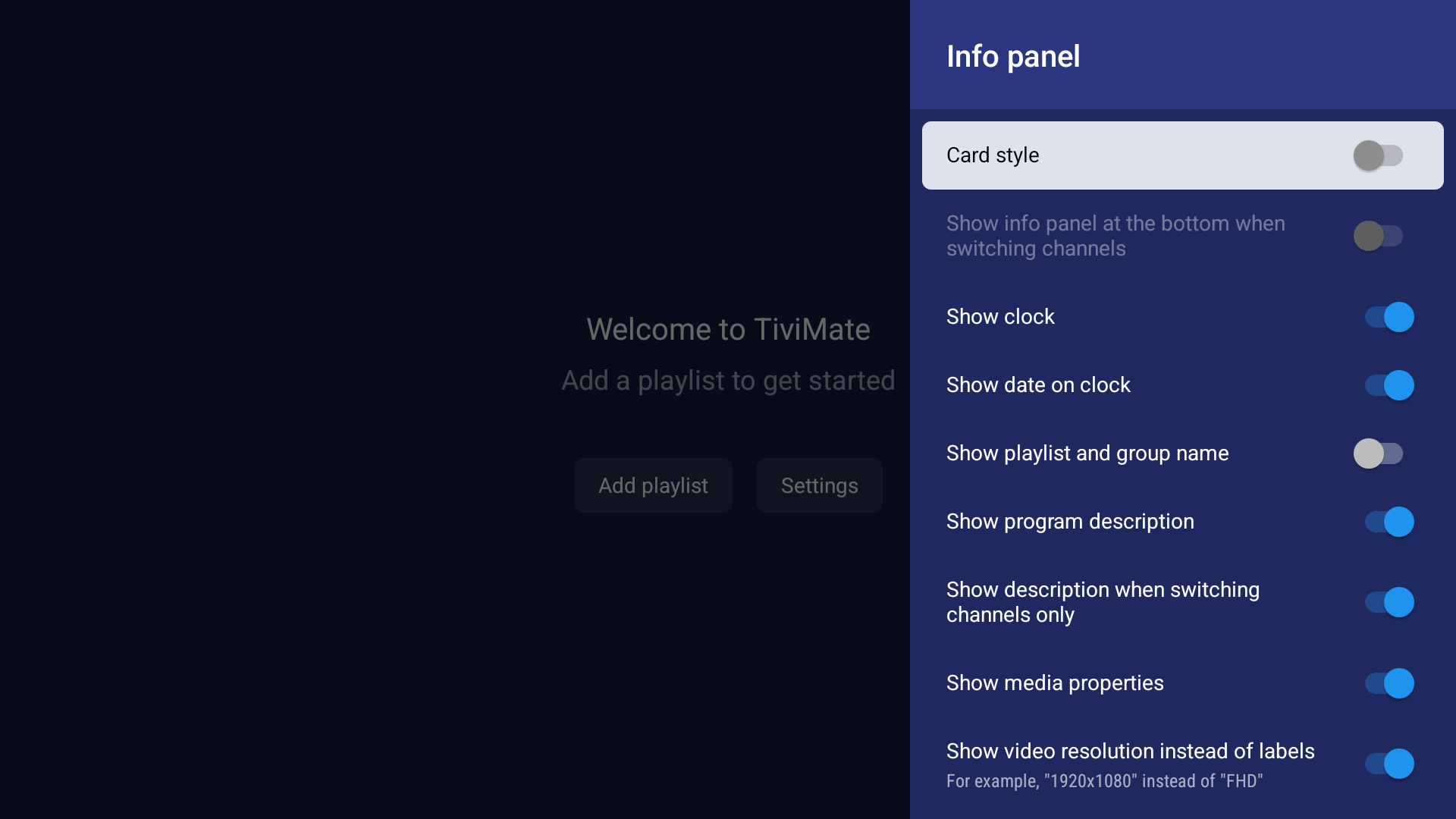
Task: Toggle Show info panel at bottom switch
Action: pos(1378,236)
